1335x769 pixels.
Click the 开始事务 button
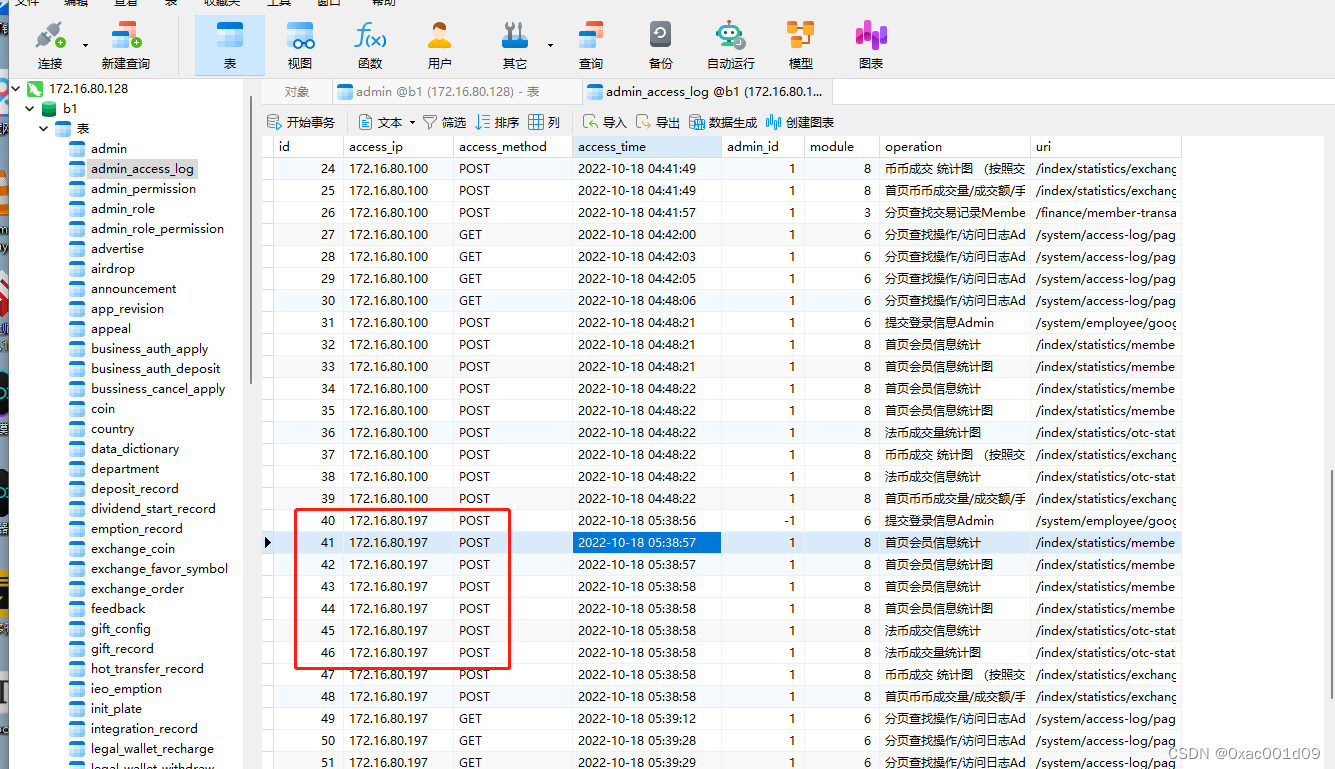[300, 123]
